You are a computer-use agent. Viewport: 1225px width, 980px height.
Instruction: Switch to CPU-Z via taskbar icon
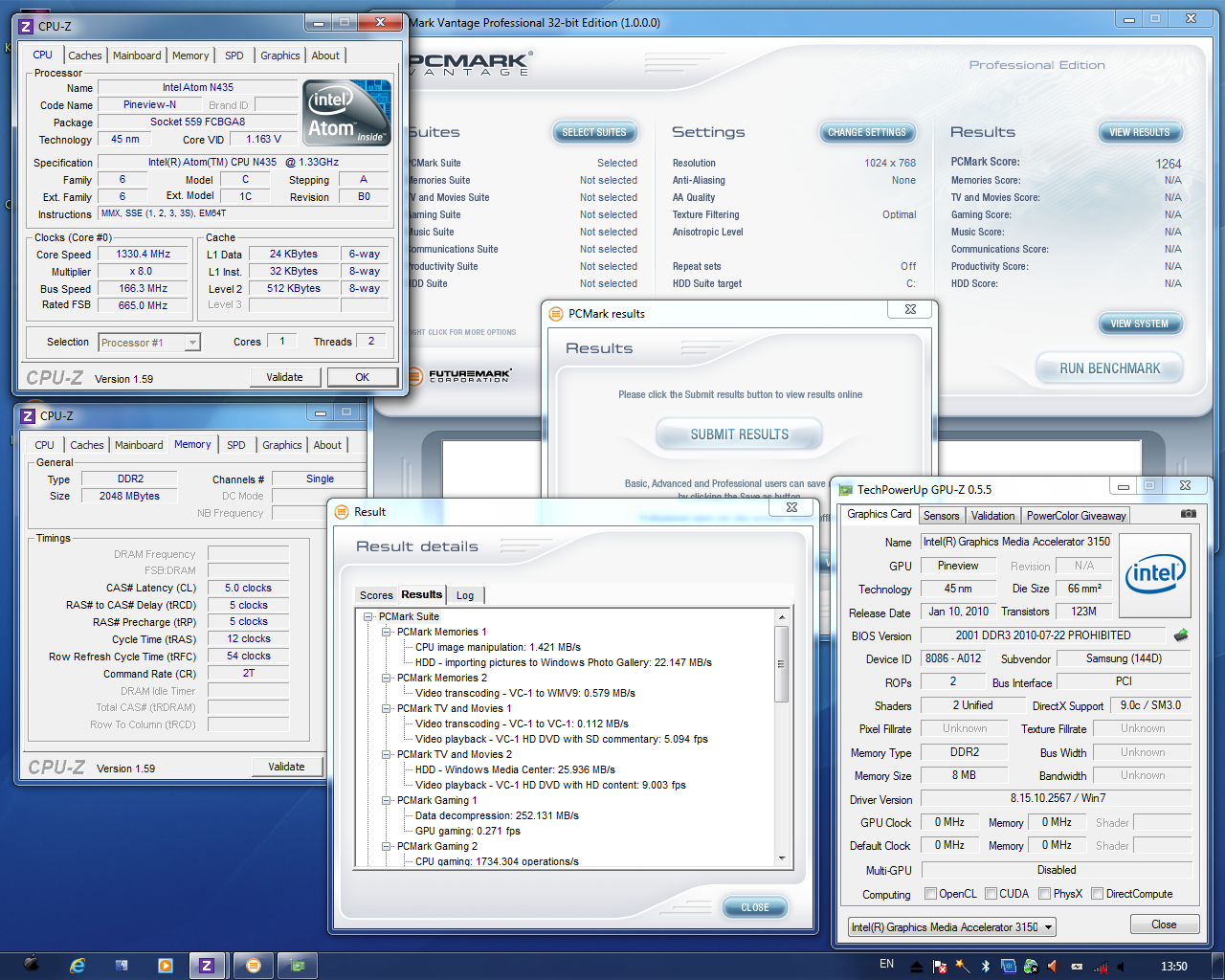click(207, 966)
